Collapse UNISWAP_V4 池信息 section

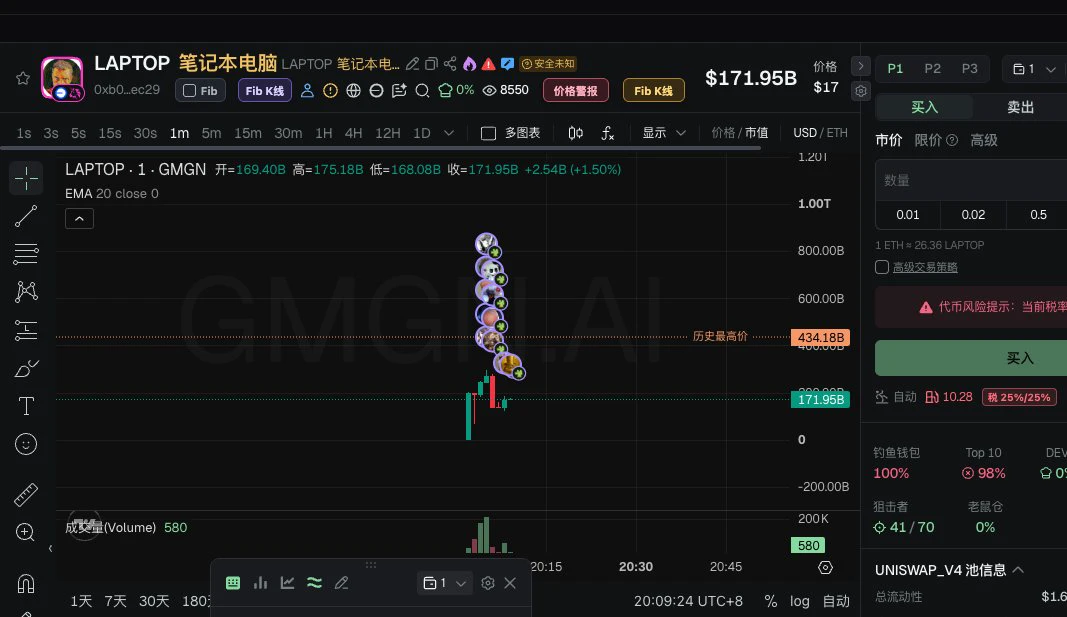1019,570
